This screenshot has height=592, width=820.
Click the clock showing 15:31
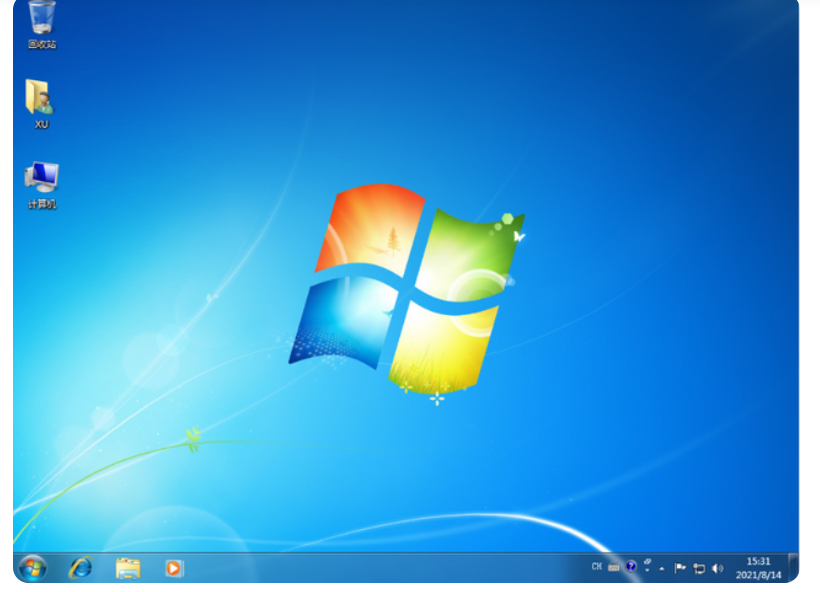(x=757, y=567)
